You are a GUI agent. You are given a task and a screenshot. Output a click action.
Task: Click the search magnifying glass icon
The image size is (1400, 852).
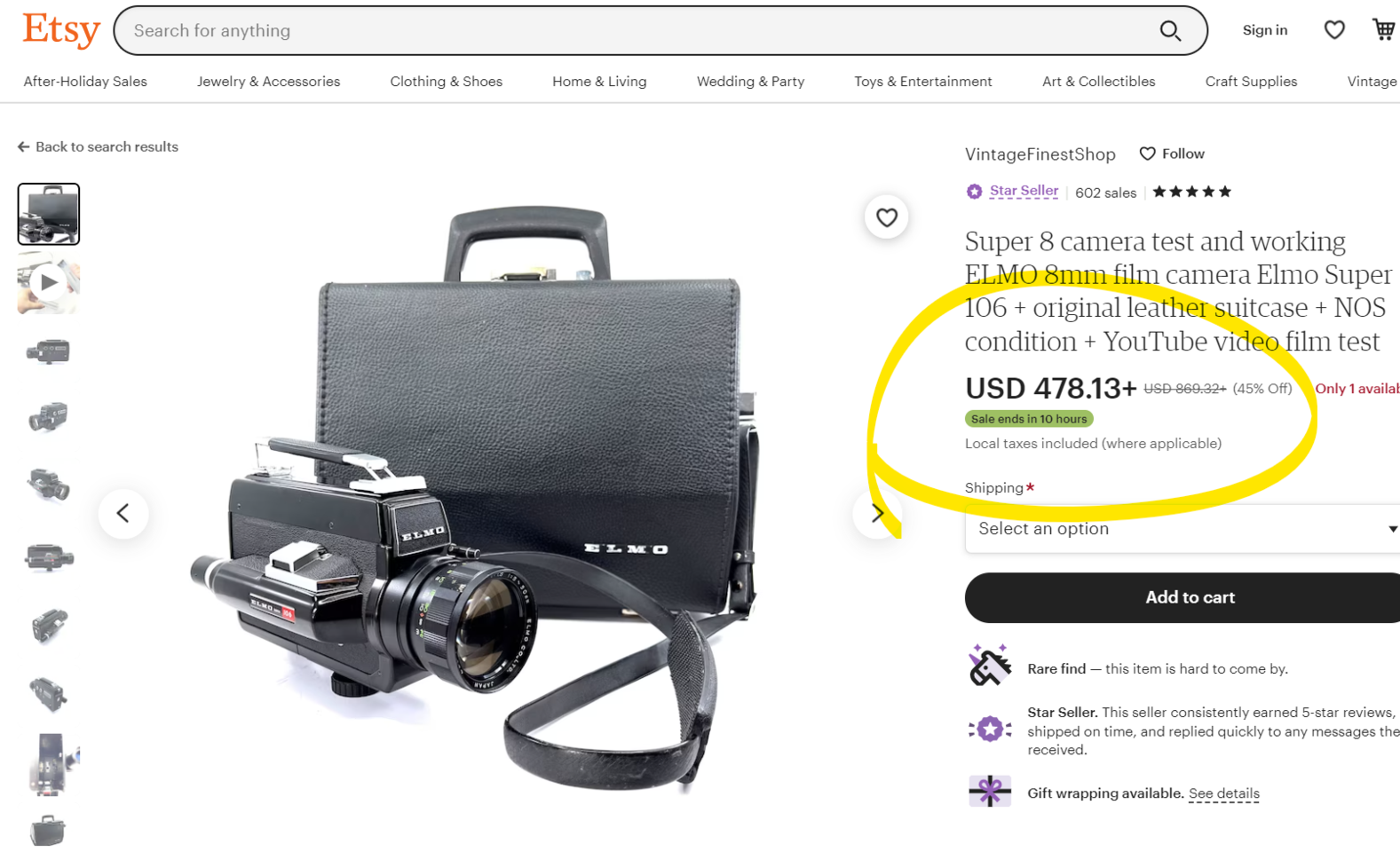point(1170,31)
